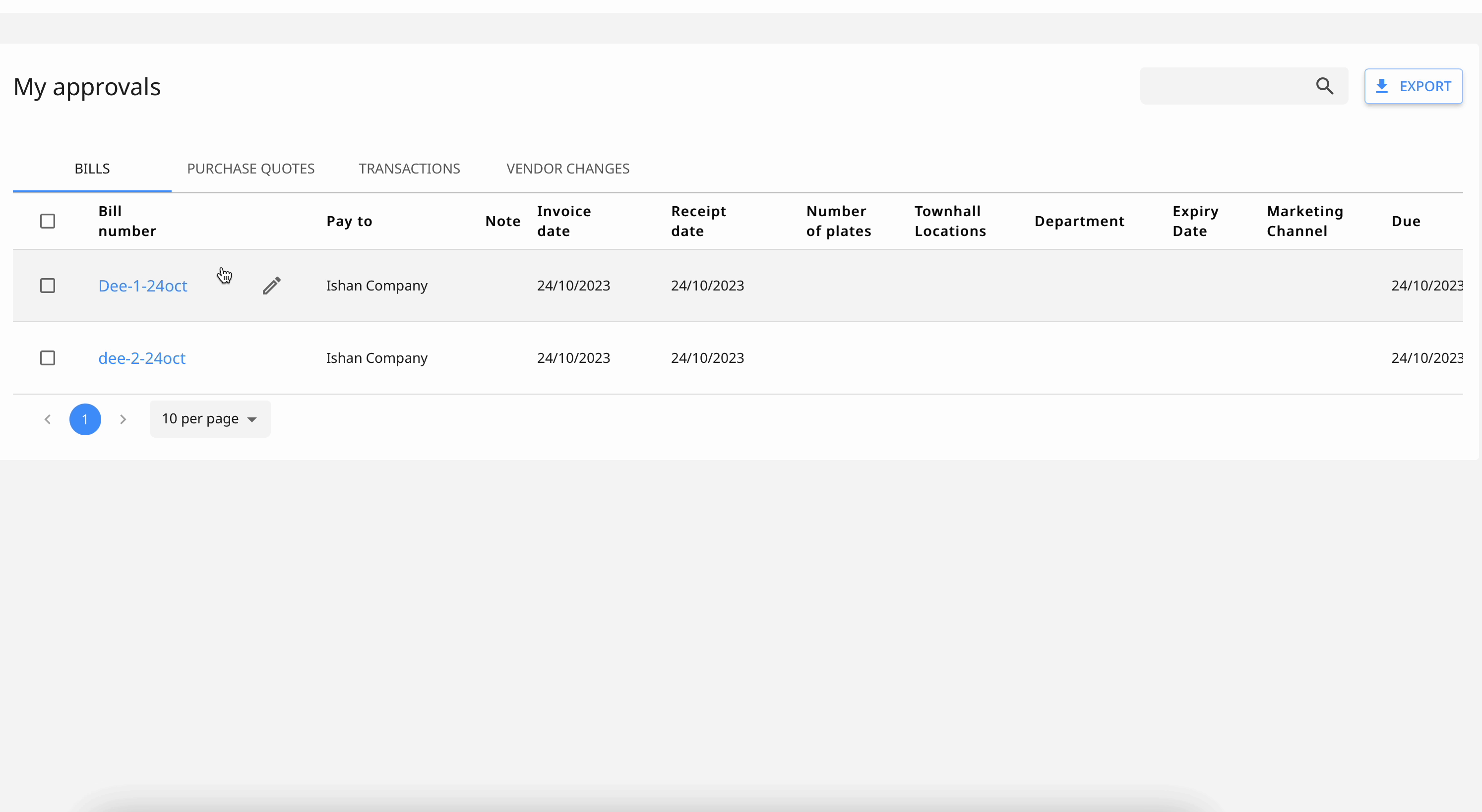
Task: Click the download icon in the Export button
Action: coord(1381,86)
